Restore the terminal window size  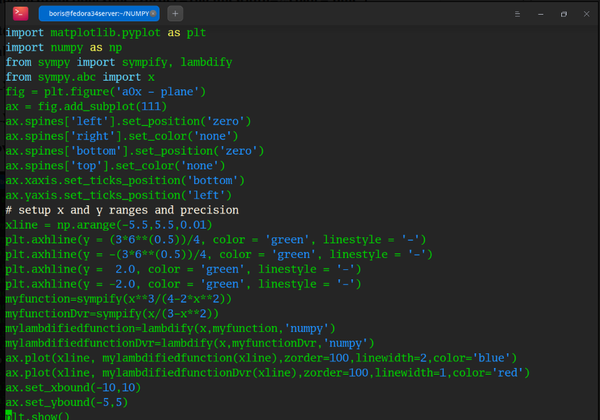click(564, 14)
